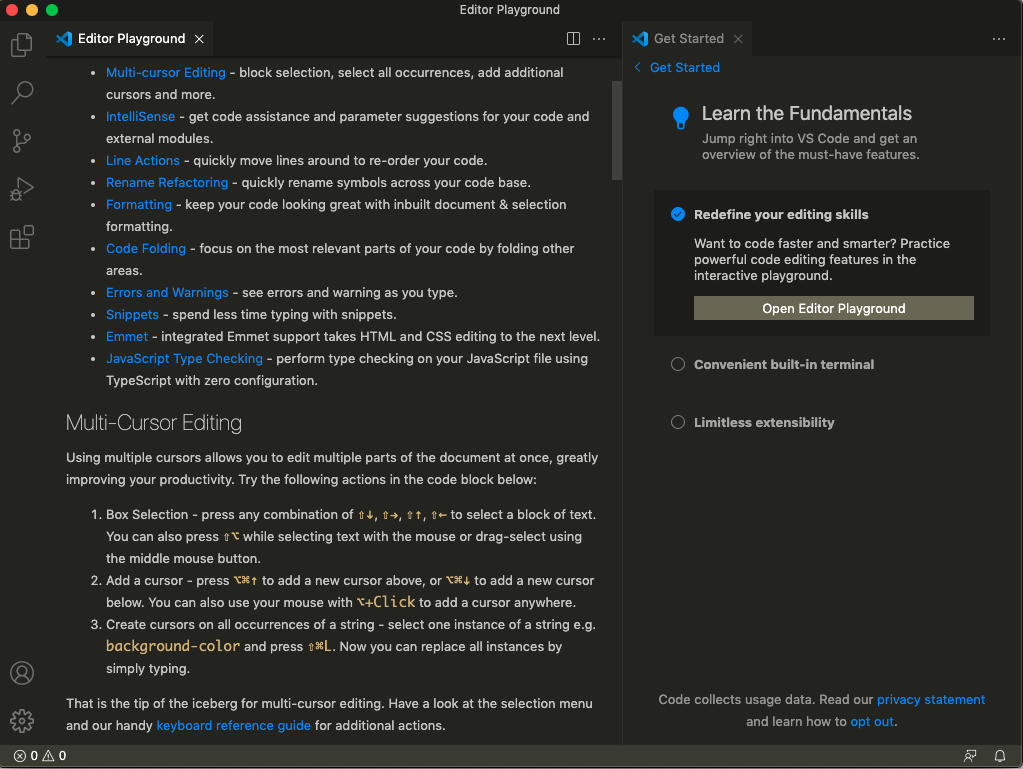
Task: Open the Accounts menu icon
Action: tap(22, 673)
